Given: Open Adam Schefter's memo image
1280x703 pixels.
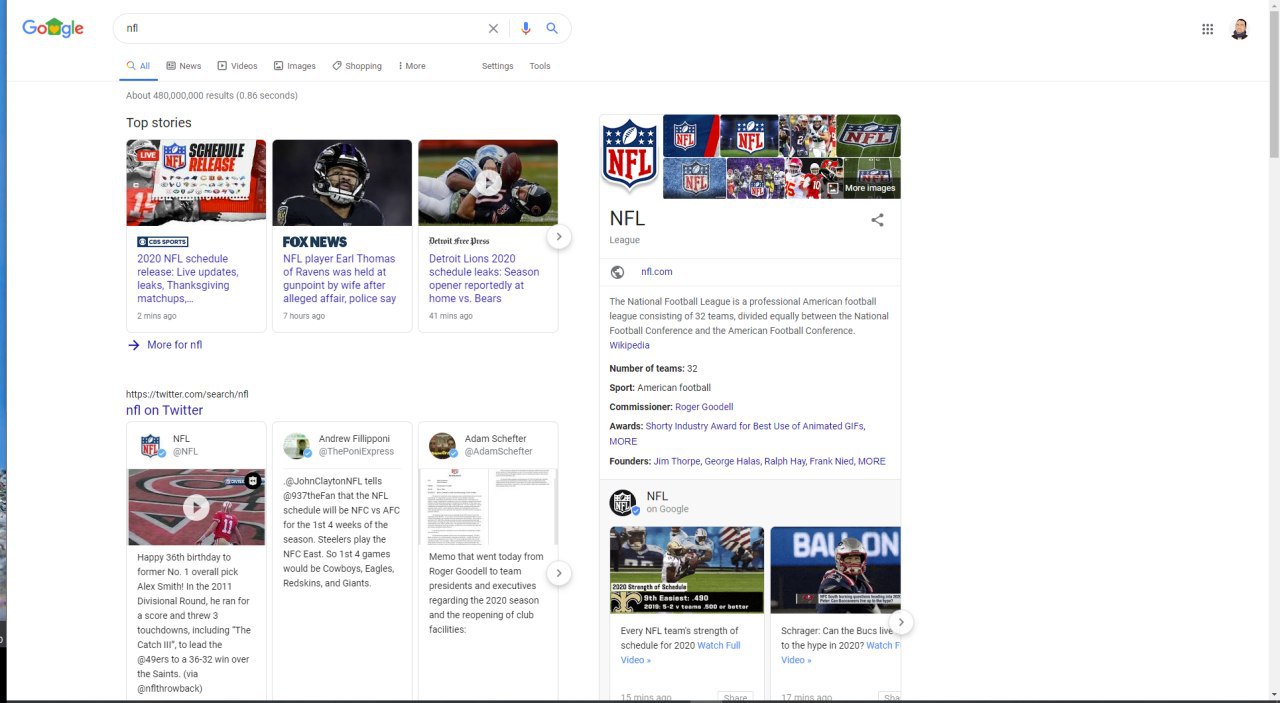Looking at the screenshot, I should point(488,507).
